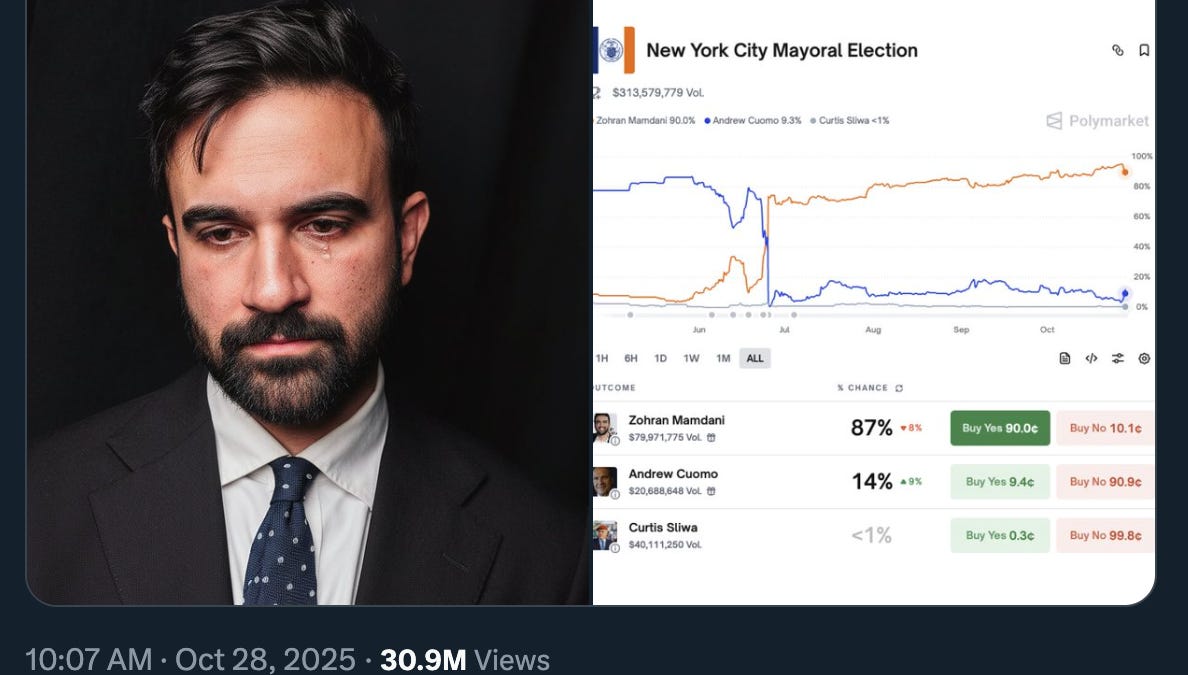
Task: Click Buy No 10.1¢ for Mamdani
Action: [1105, 428]
